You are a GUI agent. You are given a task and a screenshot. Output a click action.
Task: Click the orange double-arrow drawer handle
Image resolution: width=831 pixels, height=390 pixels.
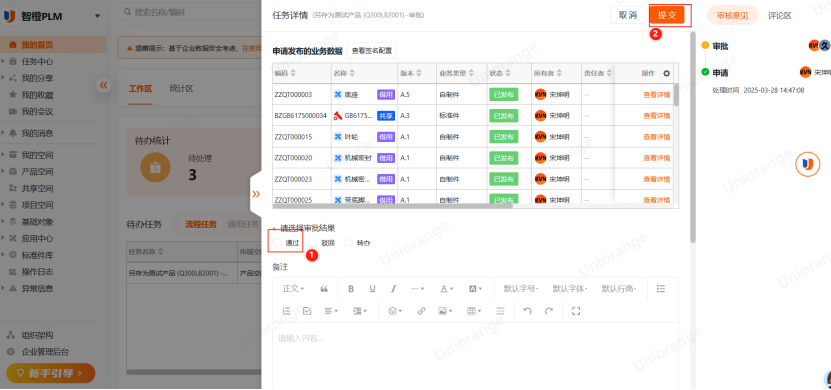pyautogui.click(x=256, y=194)
